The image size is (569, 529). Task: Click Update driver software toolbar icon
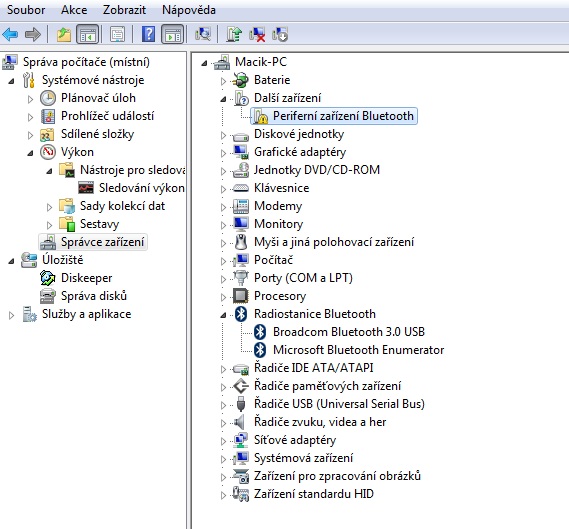point(234,35)
